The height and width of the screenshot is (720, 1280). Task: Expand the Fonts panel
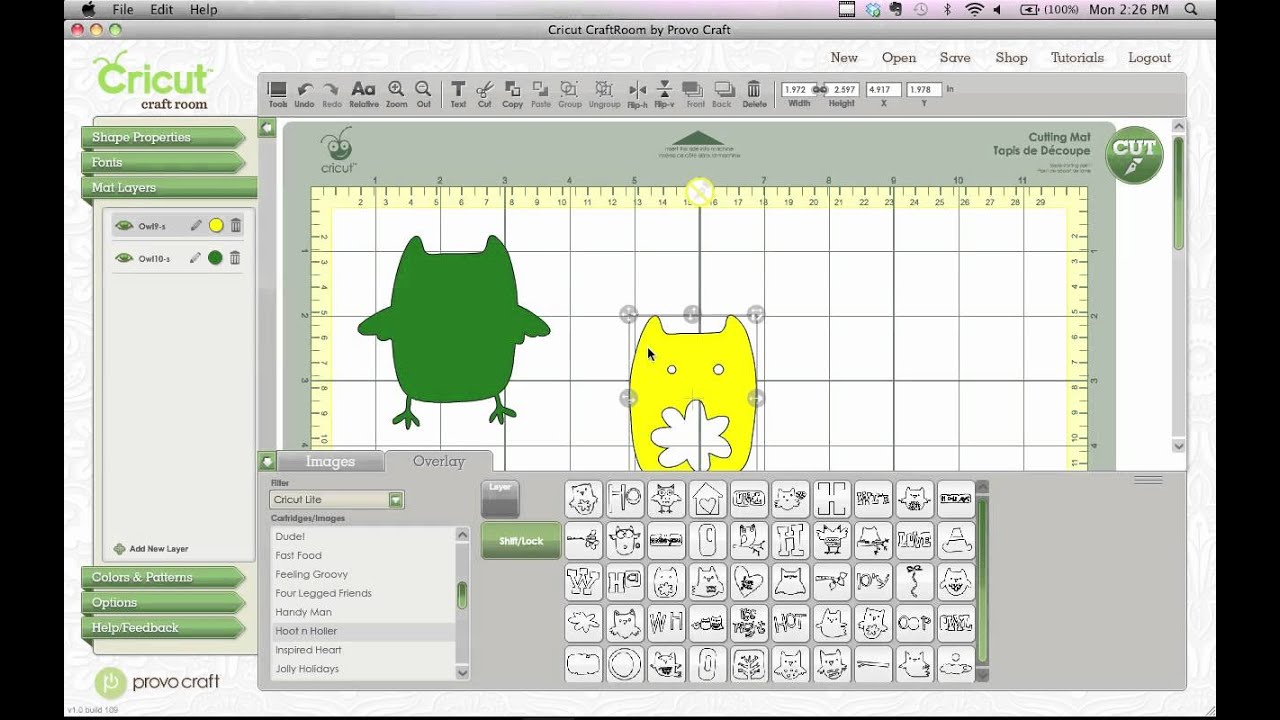pyautogui.click(x=163, y=162)
